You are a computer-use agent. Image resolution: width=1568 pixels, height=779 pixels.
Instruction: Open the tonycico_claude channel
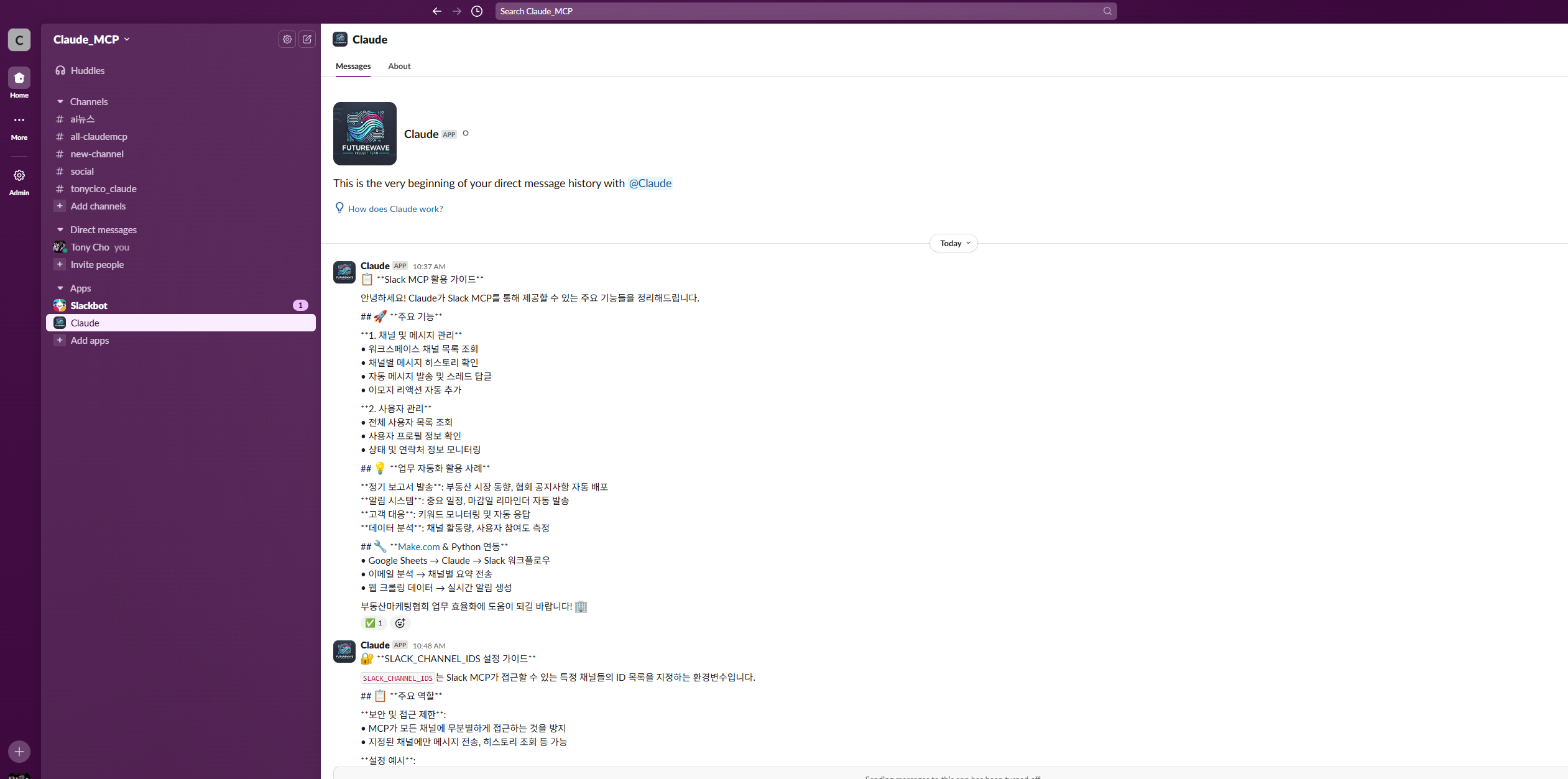[181, 188]
